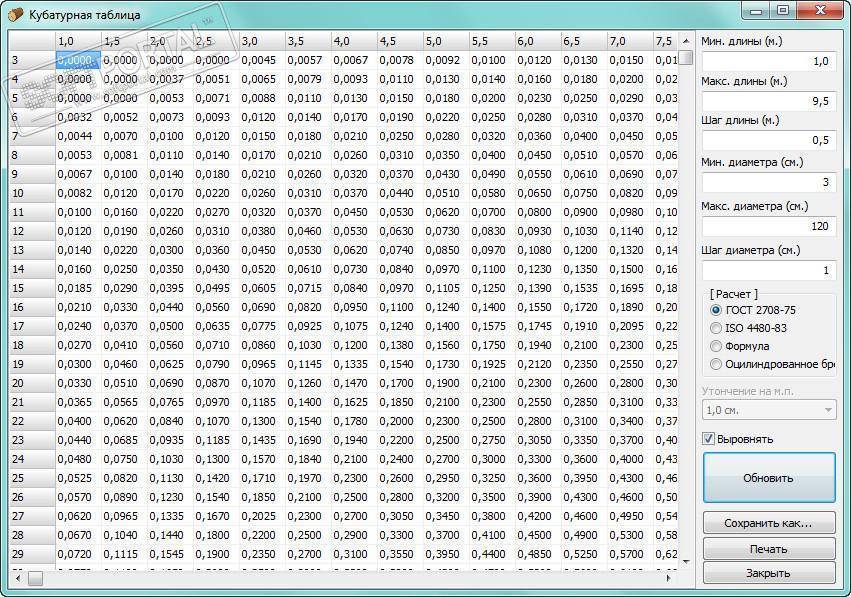851x597 pixels.
Task: Select row header 20
Action: tap(32, 383)
